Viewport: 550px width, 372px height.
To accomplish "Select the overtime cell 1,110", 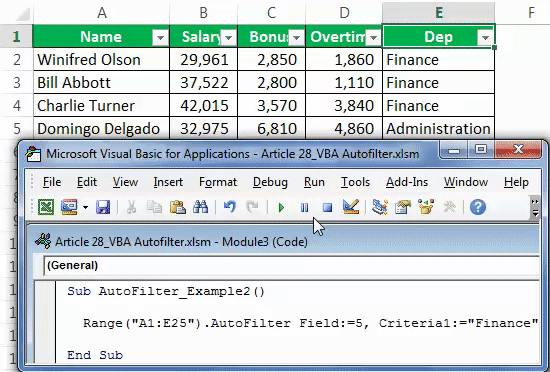I will tap(344, 83).
